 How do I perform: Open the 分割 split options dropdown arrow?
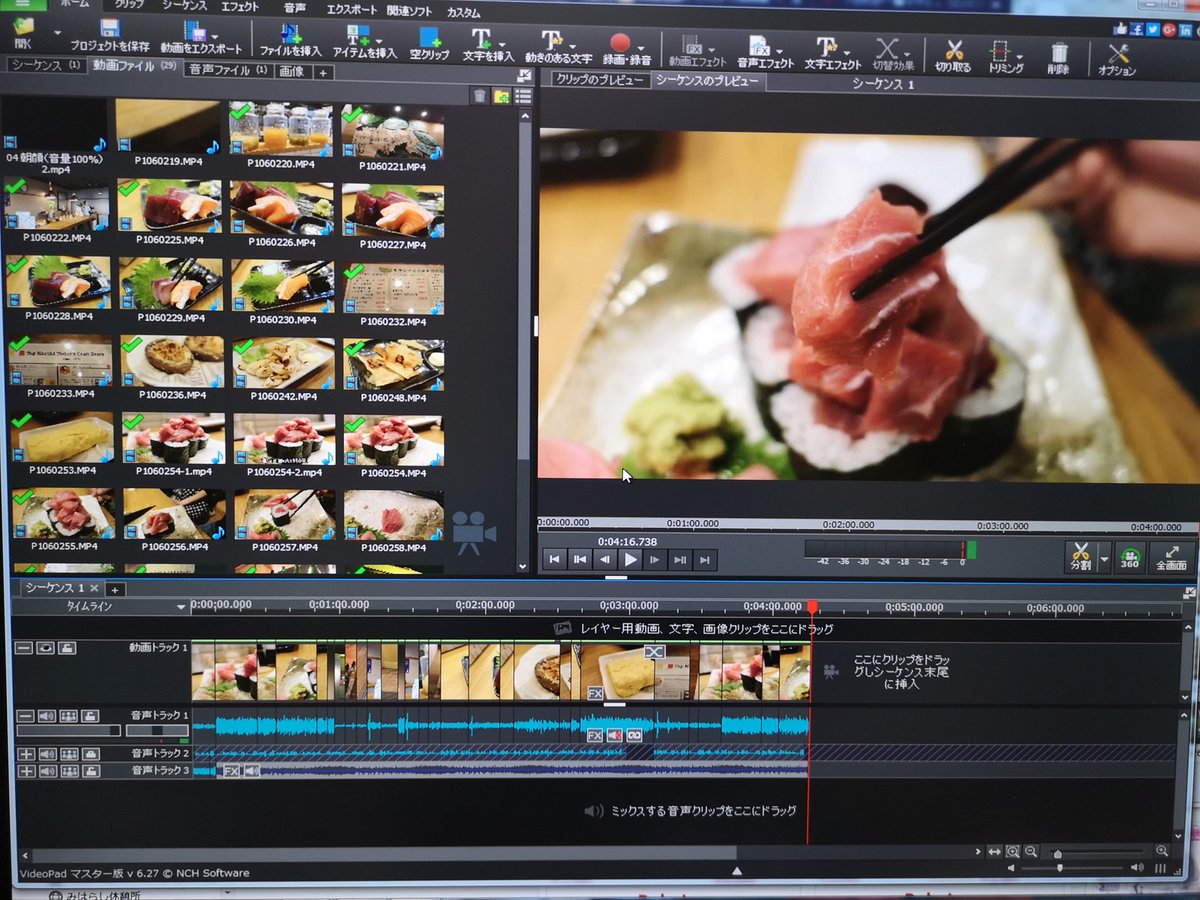pyautogui.click(x=1104, y=558)
